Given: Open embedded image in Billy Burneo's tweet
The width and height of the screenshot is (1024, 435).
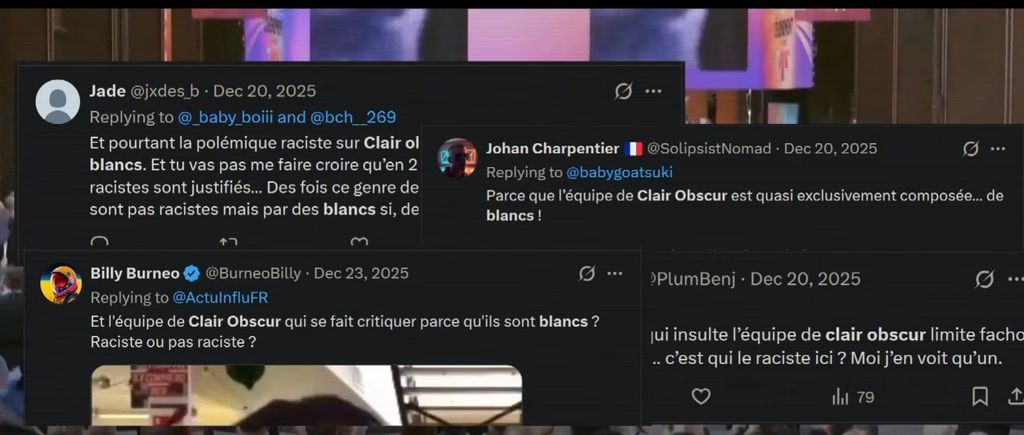Looking at the screenshot, I should point(306,395).
